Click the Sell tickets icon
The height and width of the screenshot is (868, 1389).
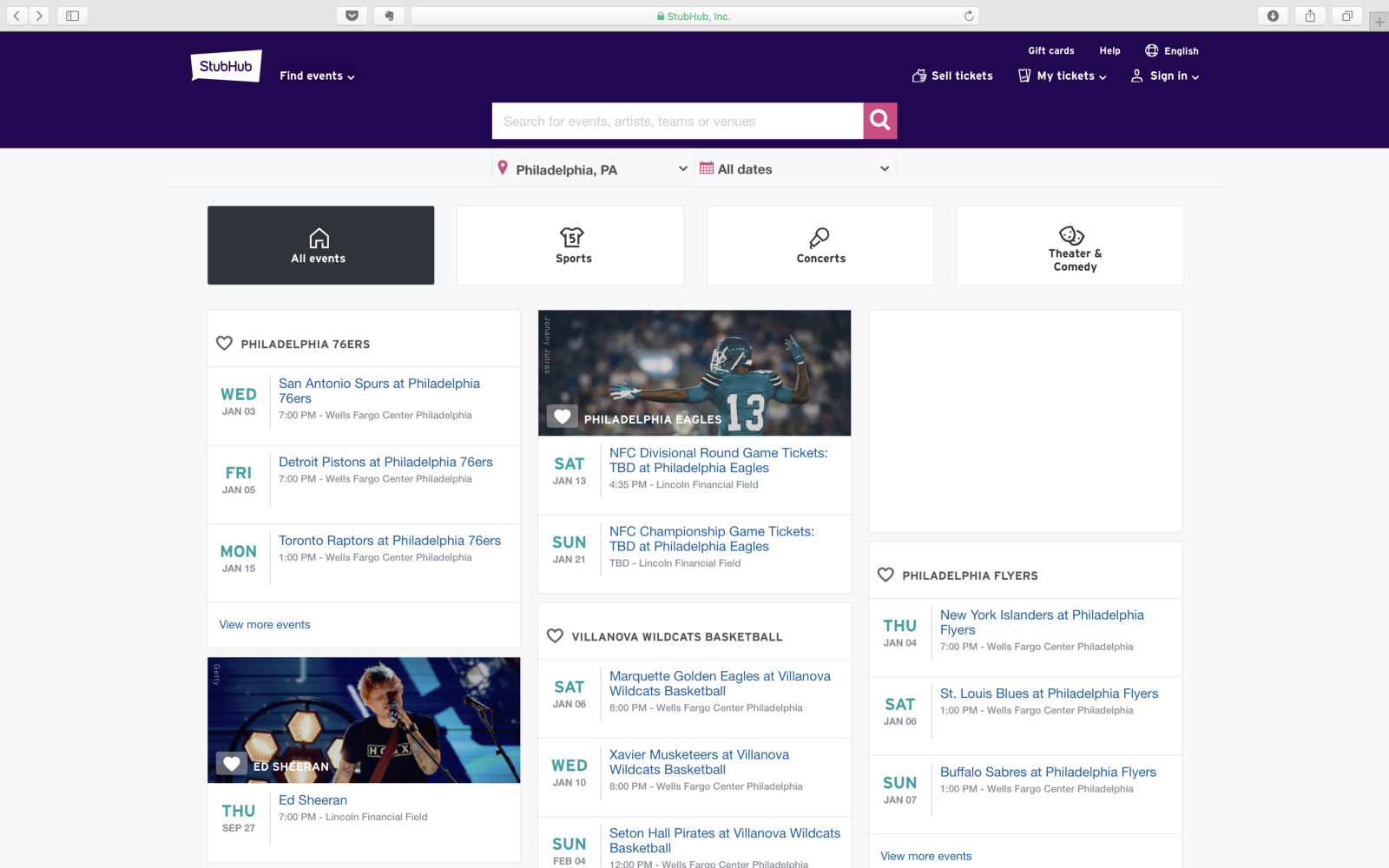pyautogui.click(x=919, y=76)
